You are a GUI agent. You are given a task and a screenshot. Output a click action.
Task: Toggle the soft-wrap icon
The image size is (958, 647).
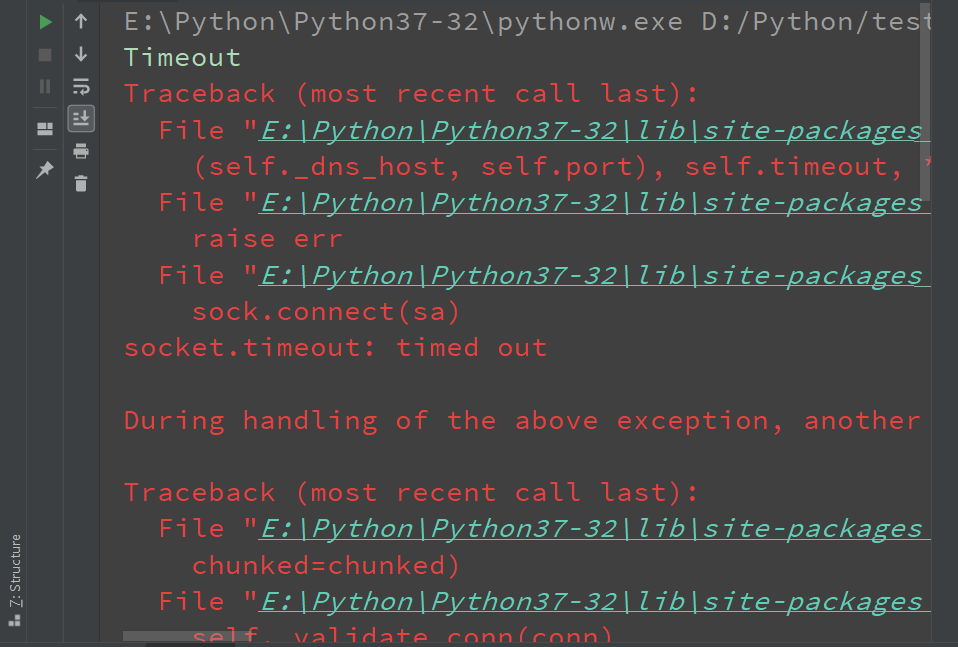coord(81,86)
